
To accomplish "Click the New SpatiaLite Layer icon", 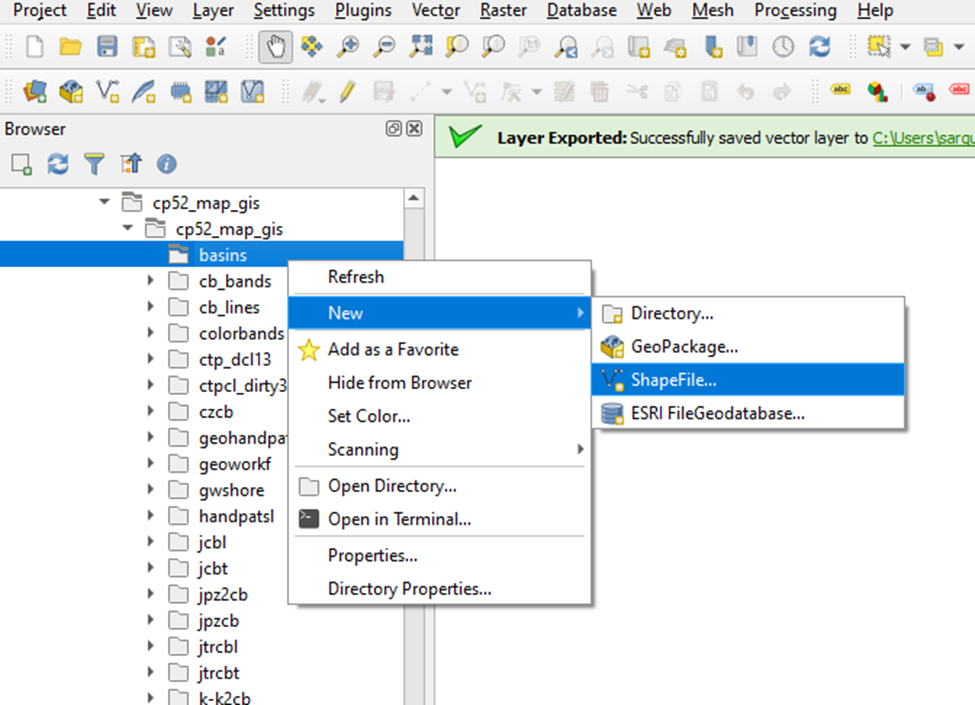I will (x=144, y=92).
